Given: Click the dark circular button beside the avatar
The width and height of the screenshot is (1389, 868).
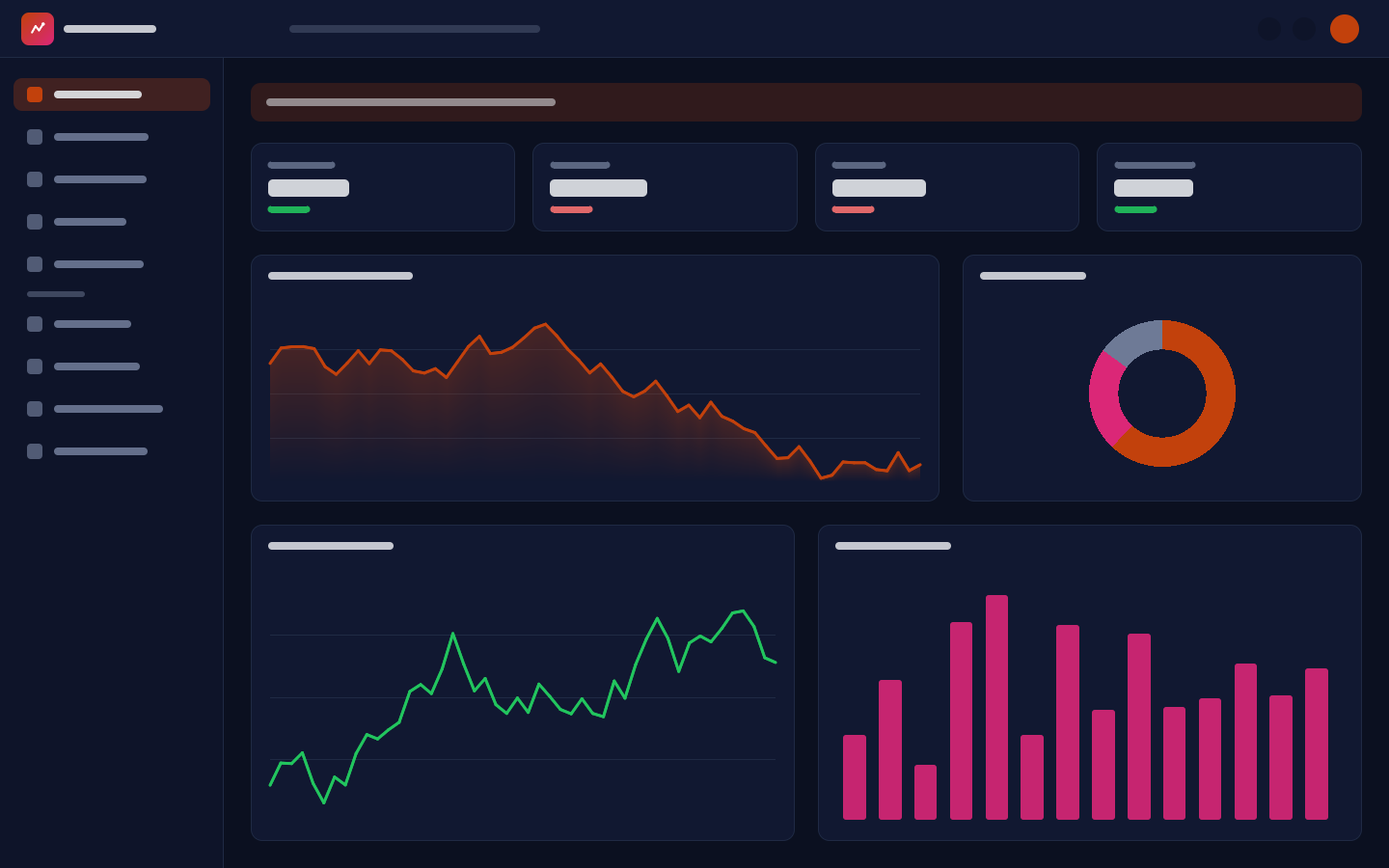Looking at the screenshot, I should 1304,29.
